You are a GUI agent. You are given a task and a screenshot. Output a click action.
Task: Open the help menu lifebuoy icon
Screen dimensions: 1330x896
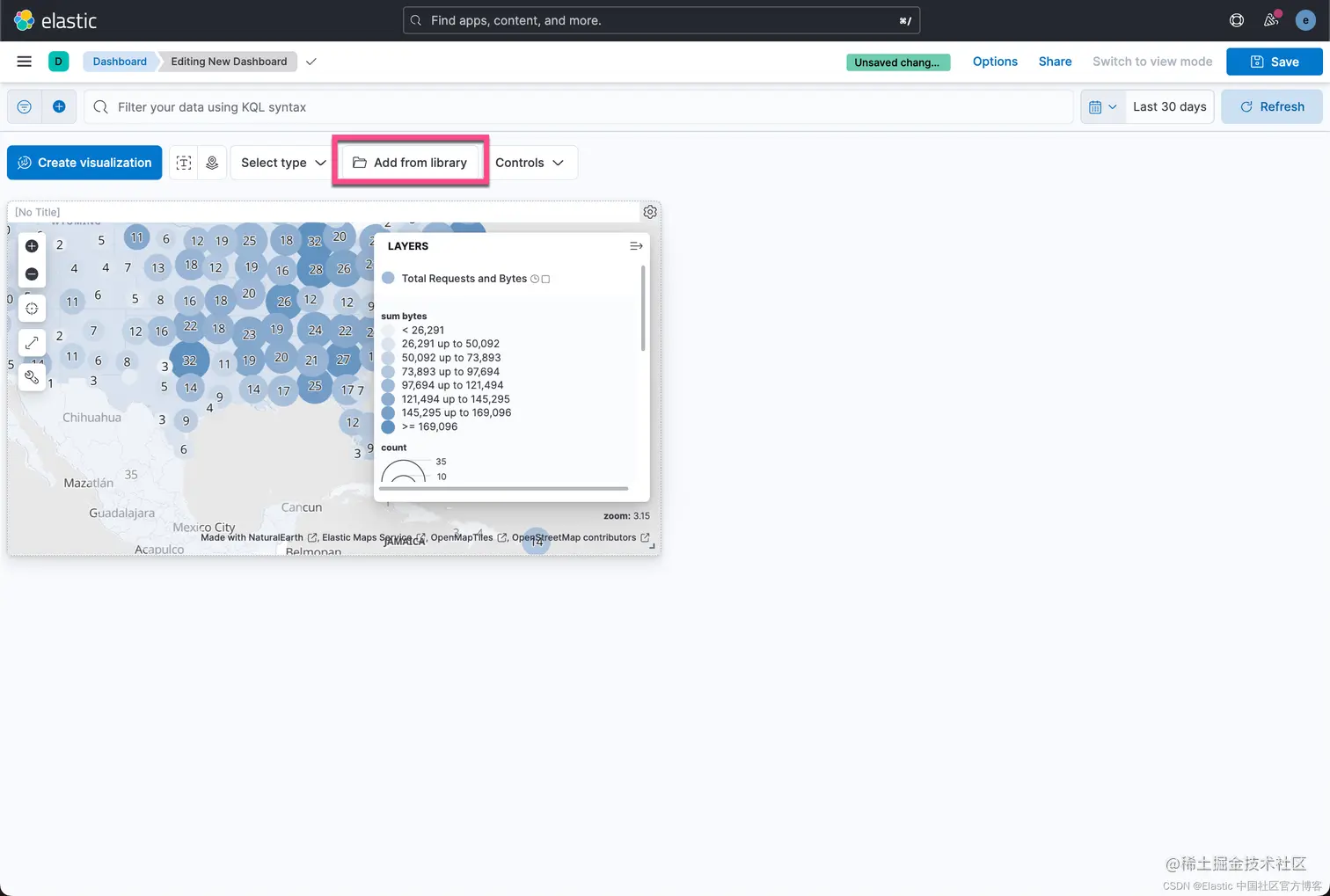(x=1237, y=20)
